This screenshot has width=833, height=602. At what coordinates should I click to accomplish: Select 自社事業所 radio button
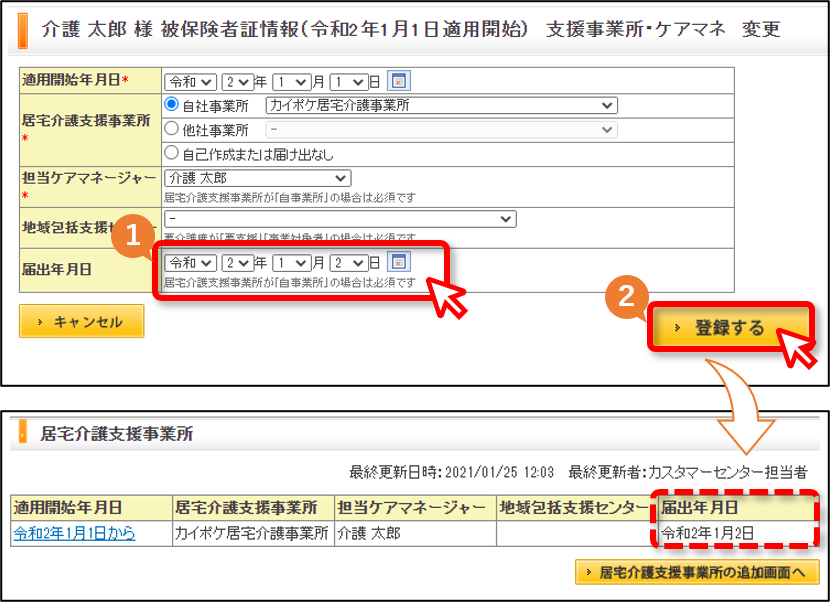171,104
